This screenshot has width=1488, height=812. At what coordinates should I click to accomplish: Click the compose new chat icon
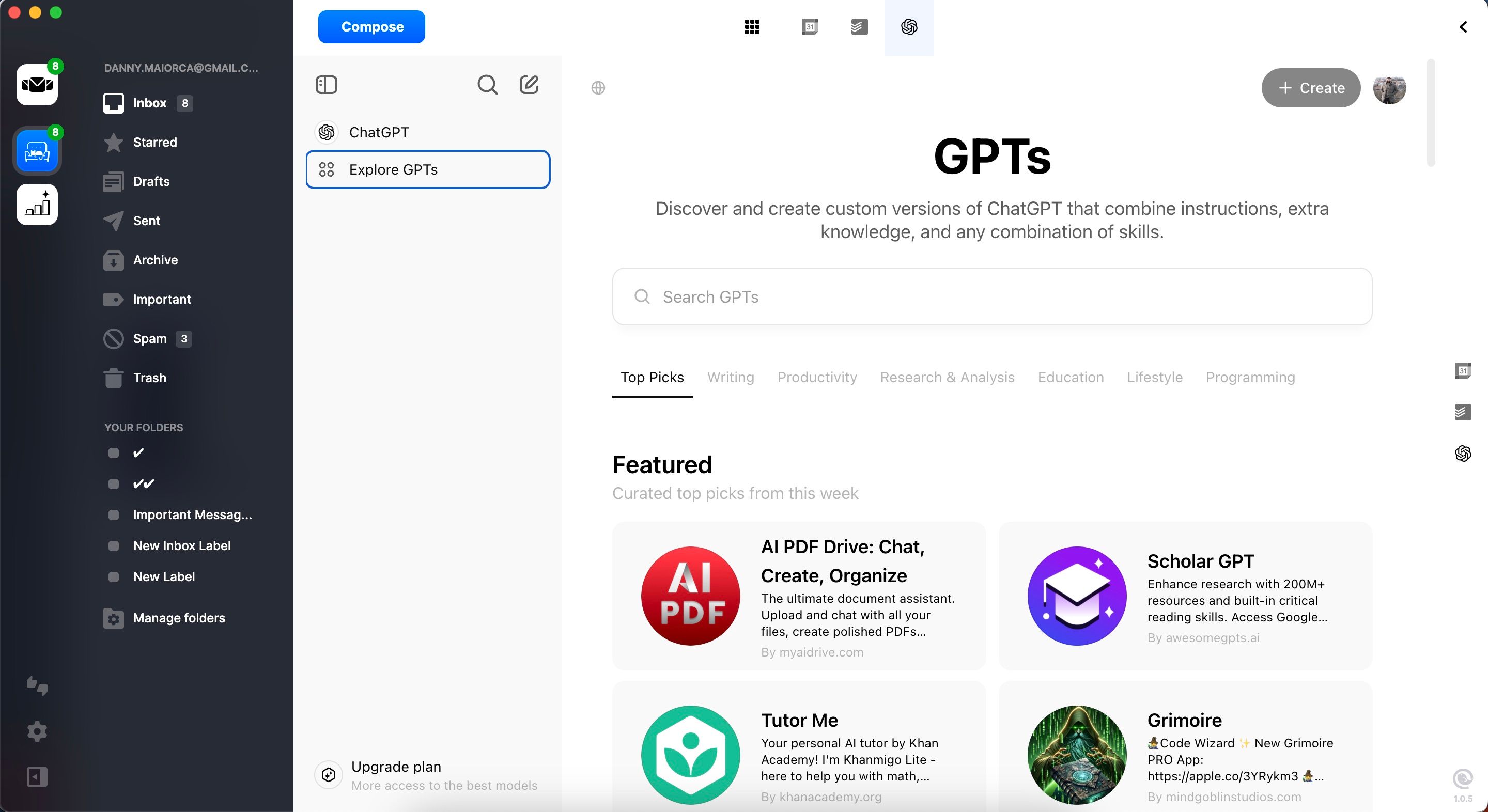tap(529, 84)
